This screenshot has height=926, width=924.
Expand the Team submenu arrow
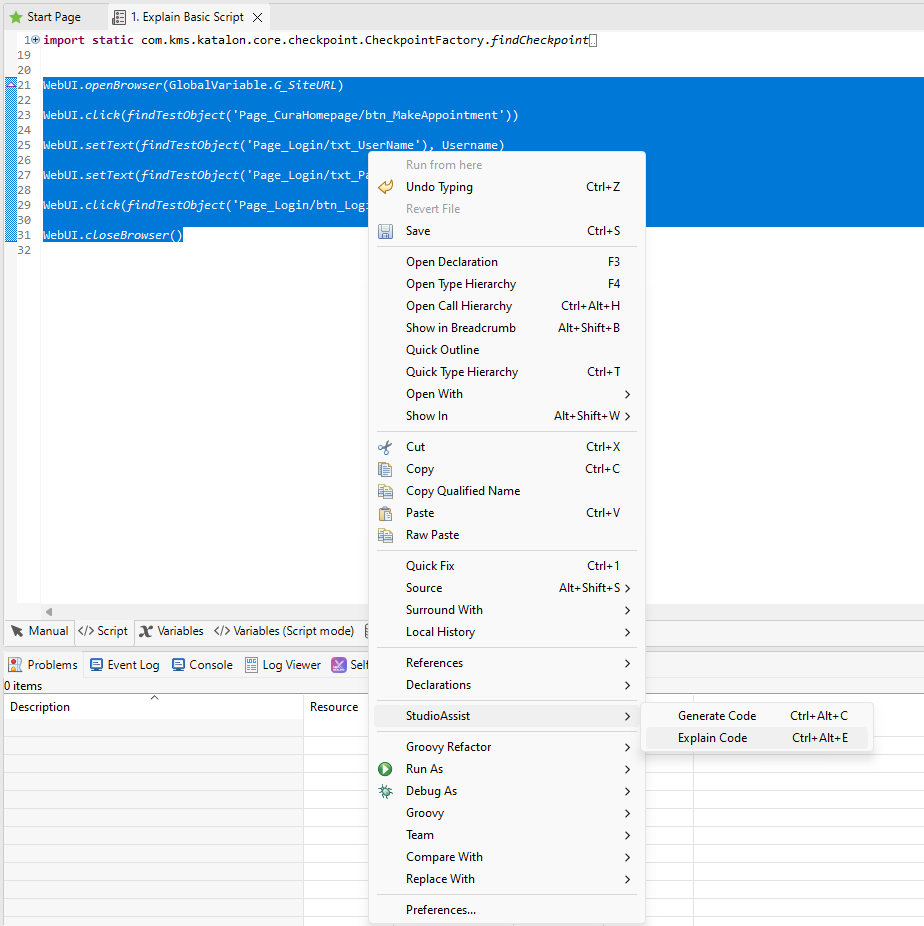coord(628,835)
